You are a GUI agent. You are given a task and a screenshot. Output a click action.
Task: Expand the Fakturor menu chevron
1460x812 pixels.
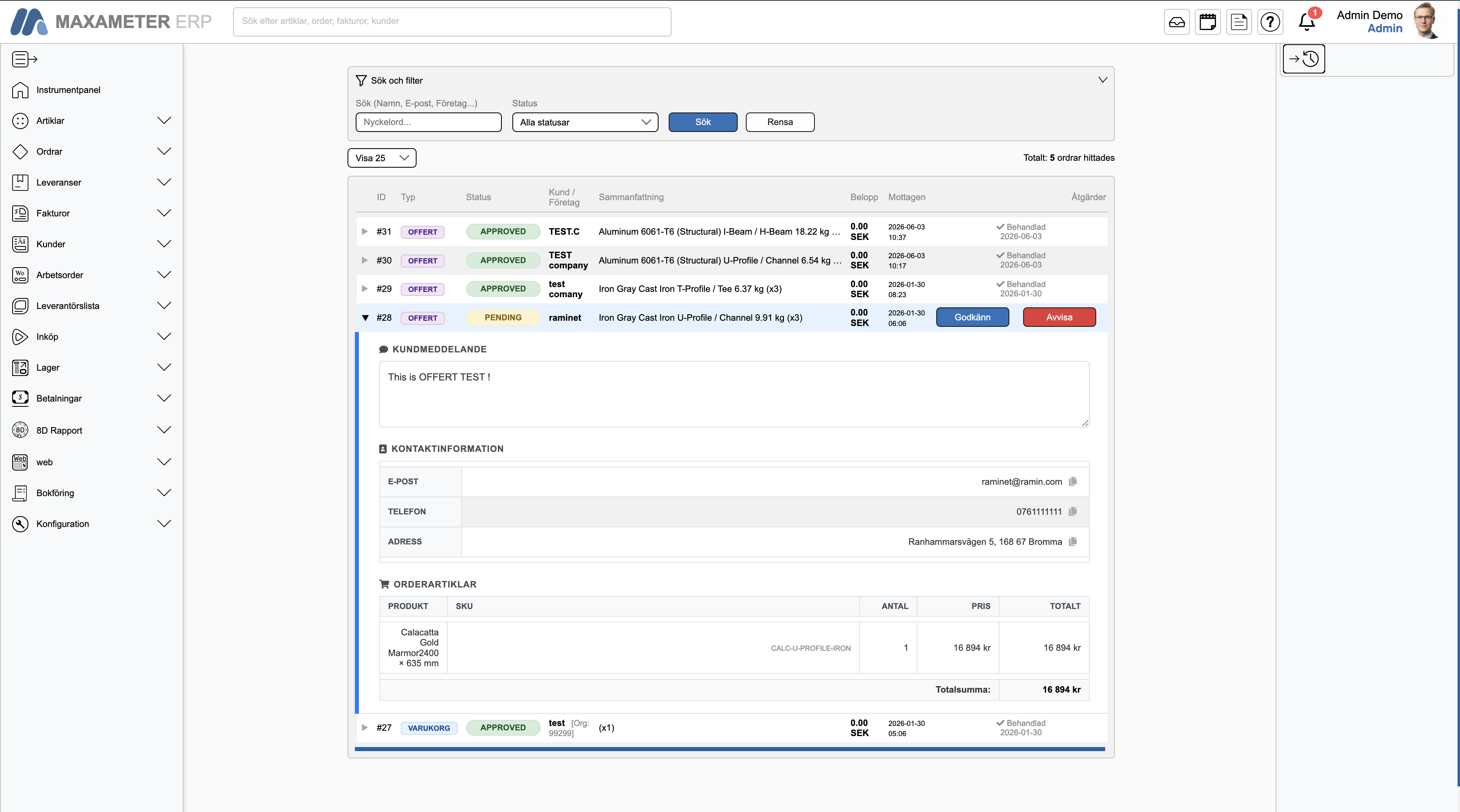tap(164, 213)
